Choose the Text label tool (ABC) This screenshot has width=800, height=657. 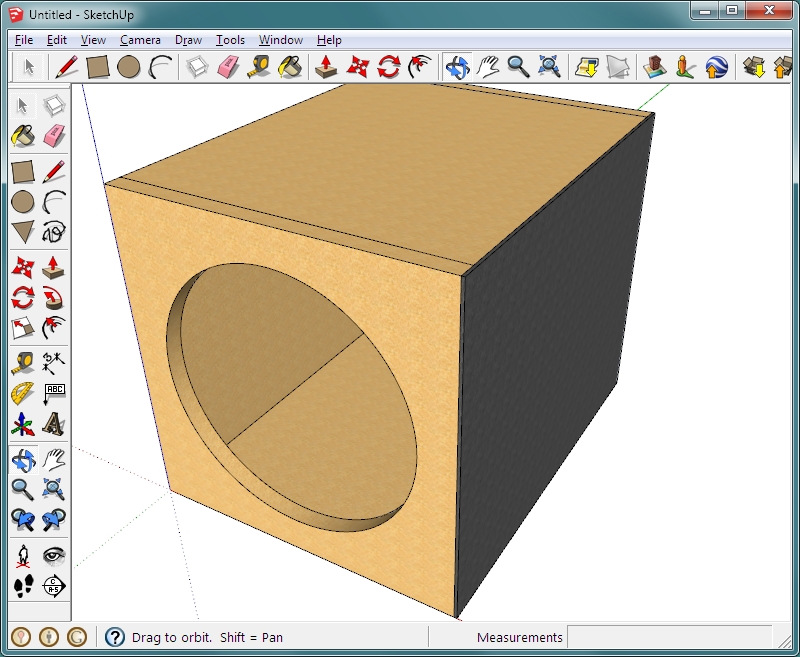pos(54,394)
